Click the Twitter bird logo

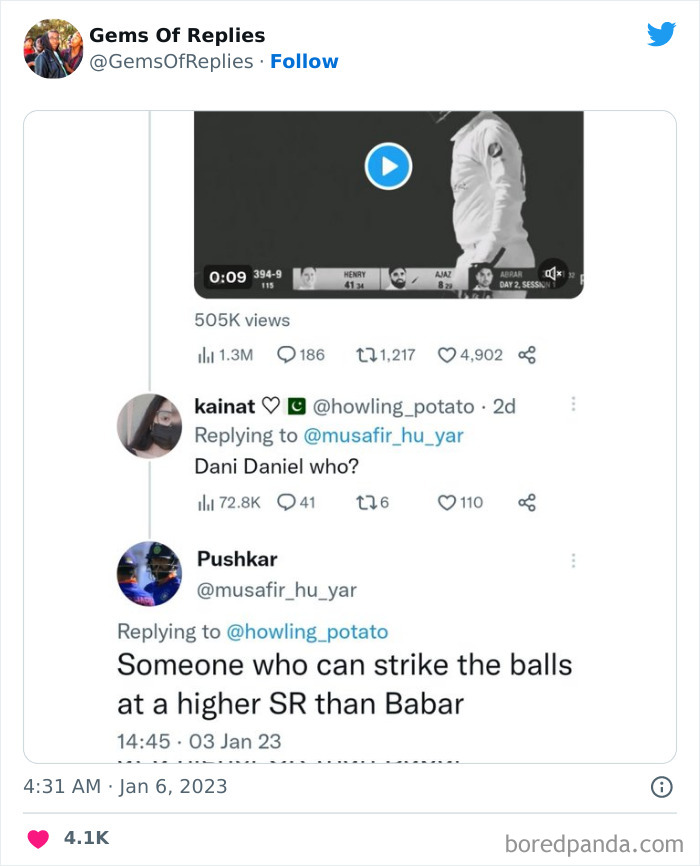coord(661,35)
